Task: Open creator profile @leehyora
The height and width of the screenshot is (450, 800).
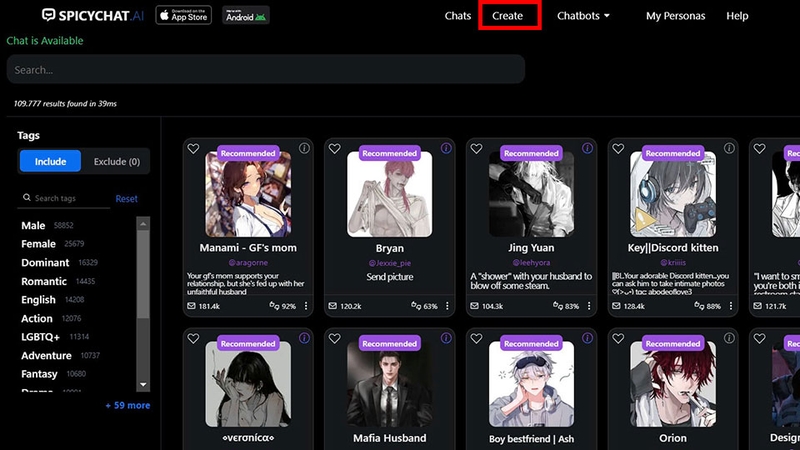Action: tap(531, 263)
